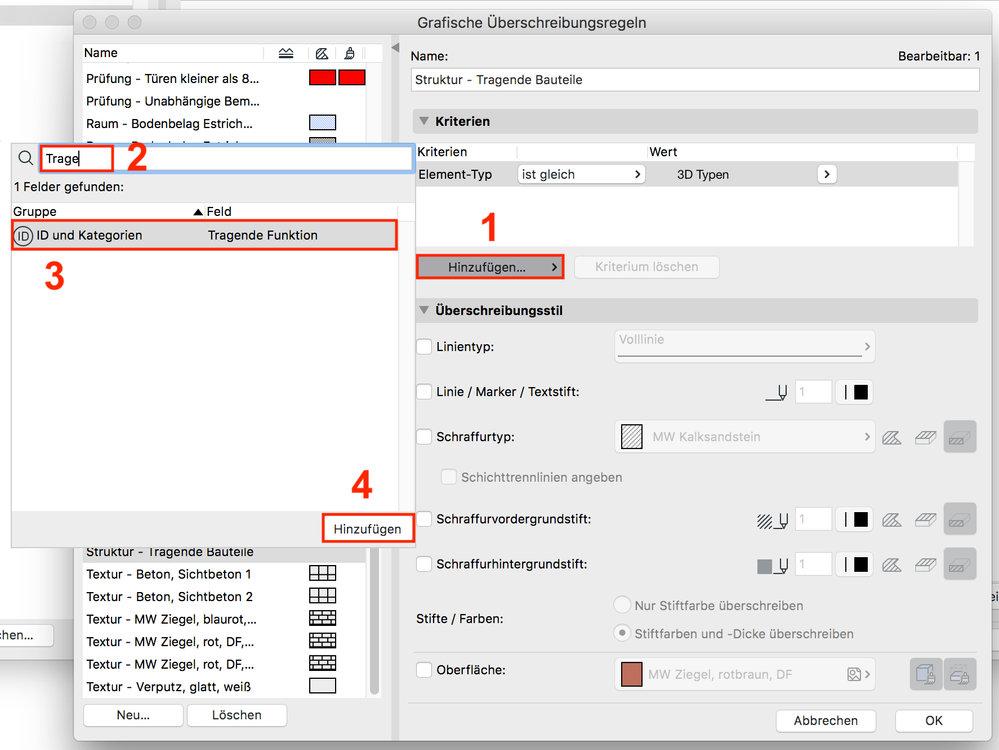
Task: Open the 'ist gleich' operator dropdown
Action: pos(581,174)
